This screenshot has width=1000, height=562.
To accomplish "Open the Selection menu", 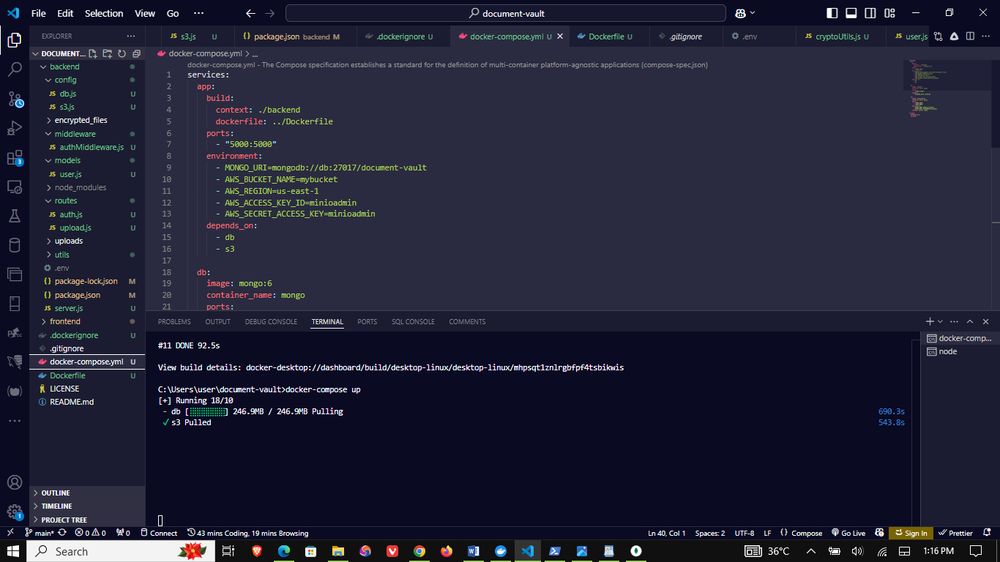I will tap(104, 13).
